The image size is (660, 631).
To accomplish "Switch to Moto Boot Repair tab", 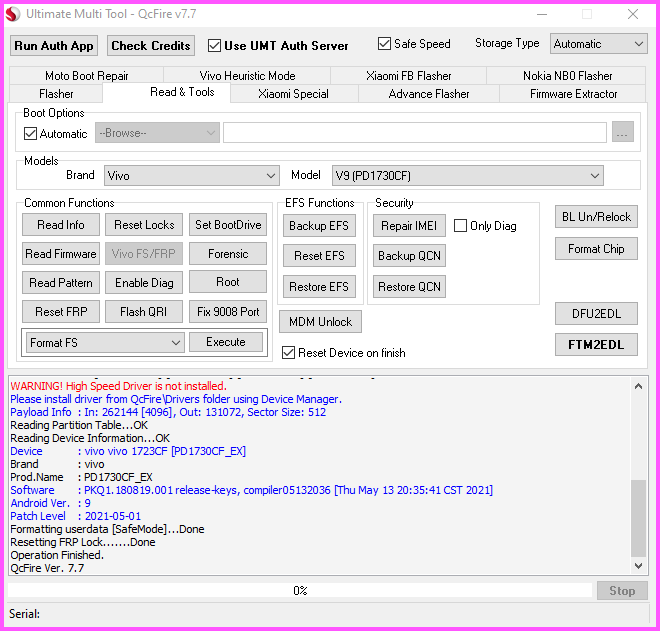I will 87,76.
